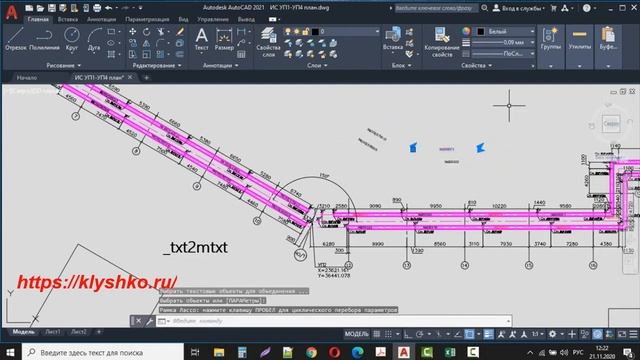
Task: Expand the Рисование panel dropdown
Action: (x=64, y=65)
